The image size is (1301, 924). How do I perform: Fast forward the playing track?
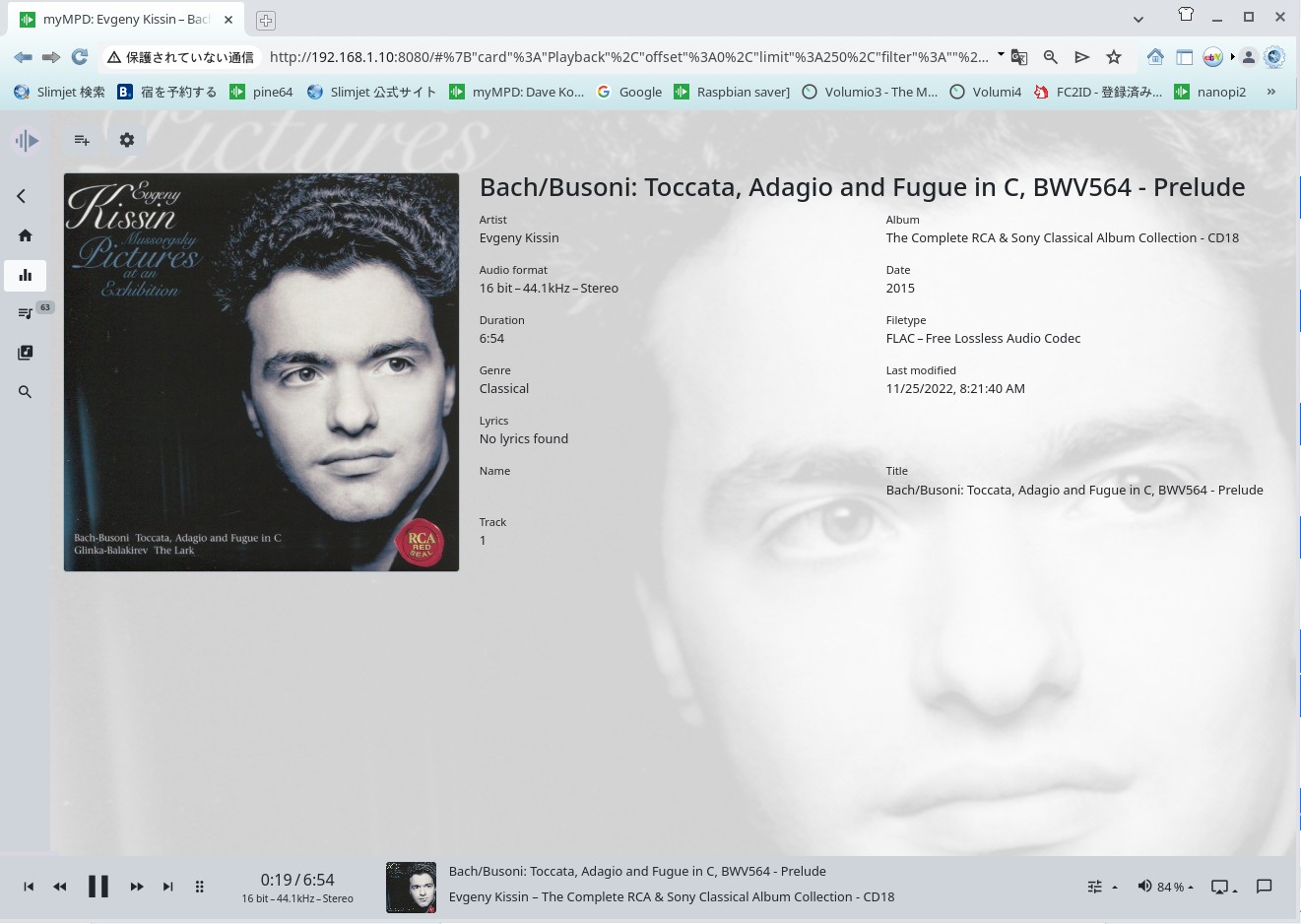point(137,887)
